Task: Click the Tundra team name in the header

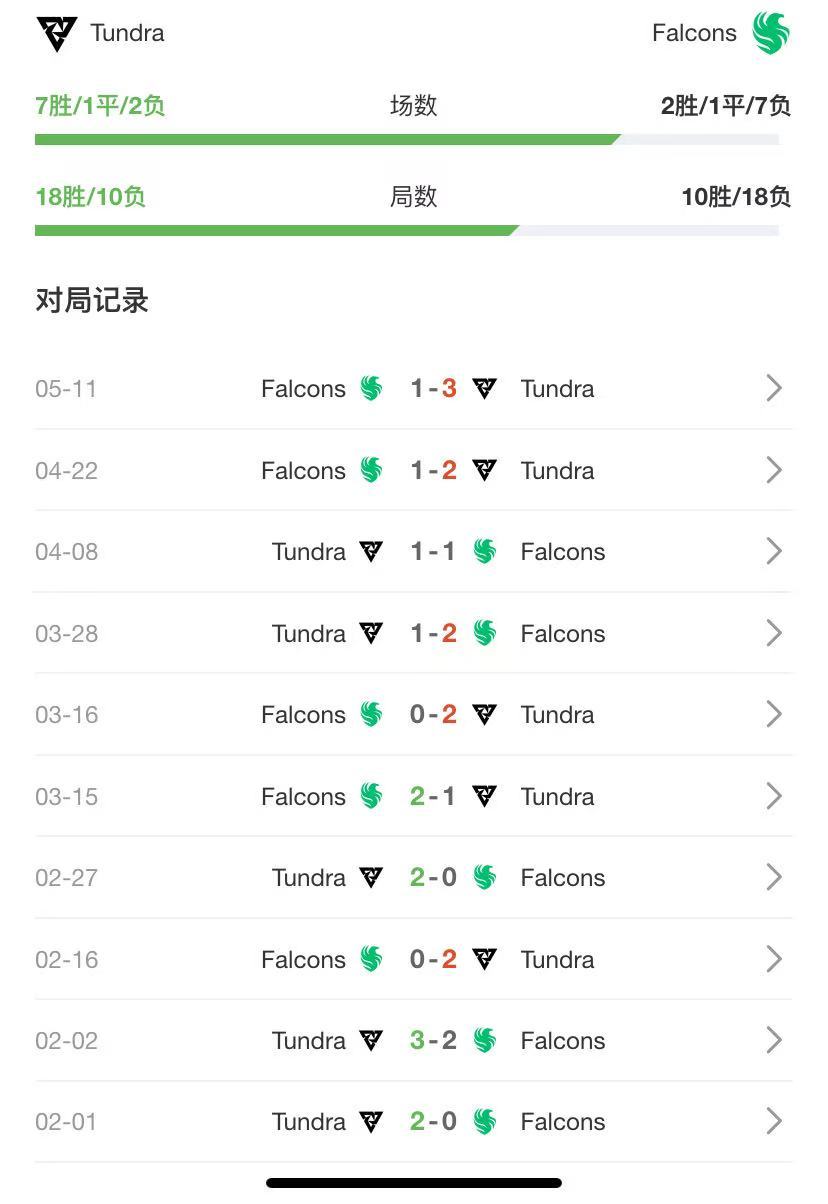Action: coord(127,33)
